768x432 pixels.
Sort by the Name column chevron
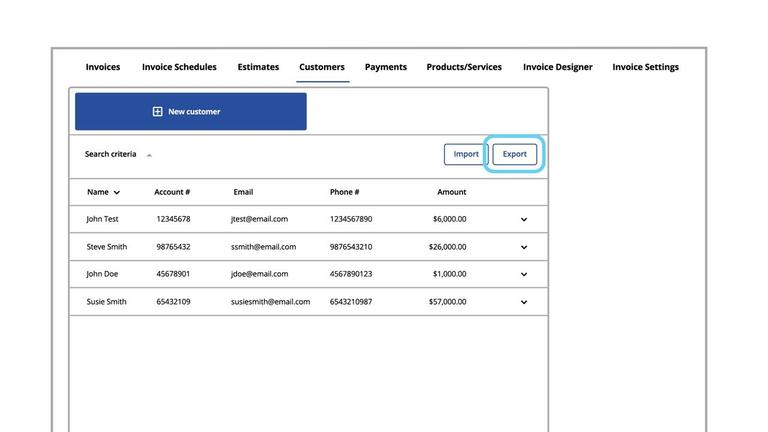click(117, 192)
